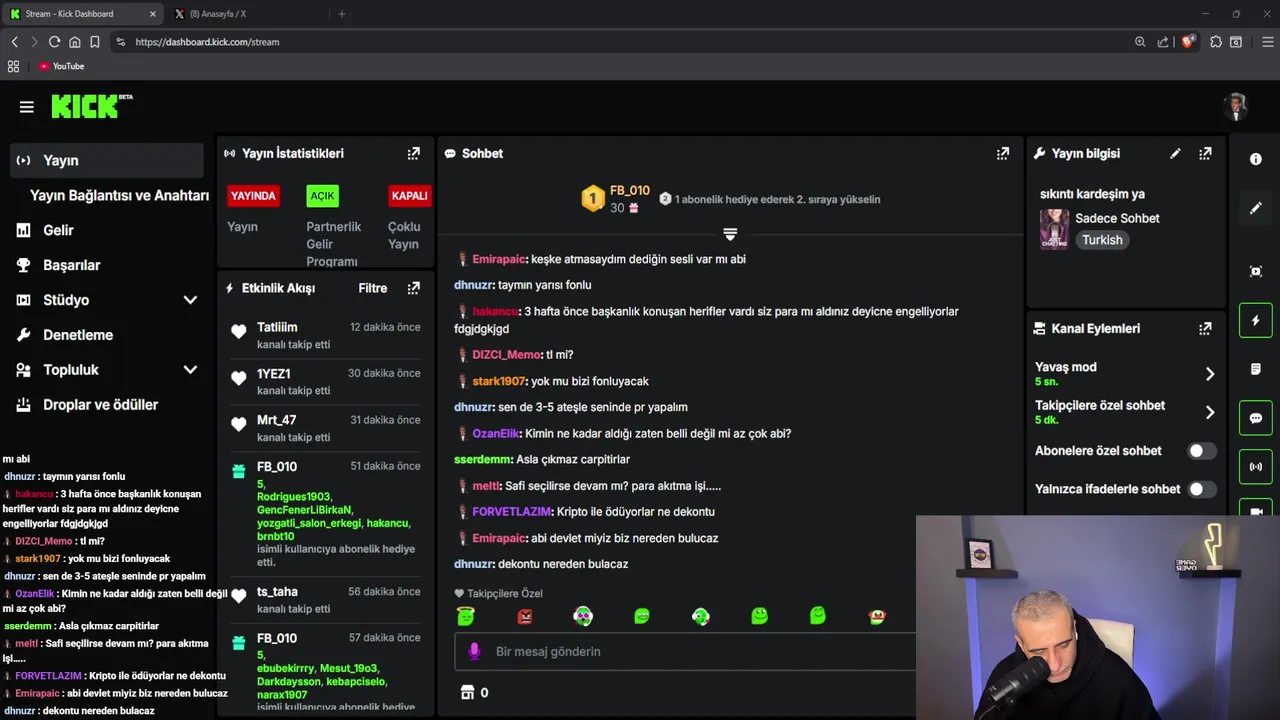Click ts_taha in the activity feed
The image size is (1280, 720).
(x=277, y=592)
